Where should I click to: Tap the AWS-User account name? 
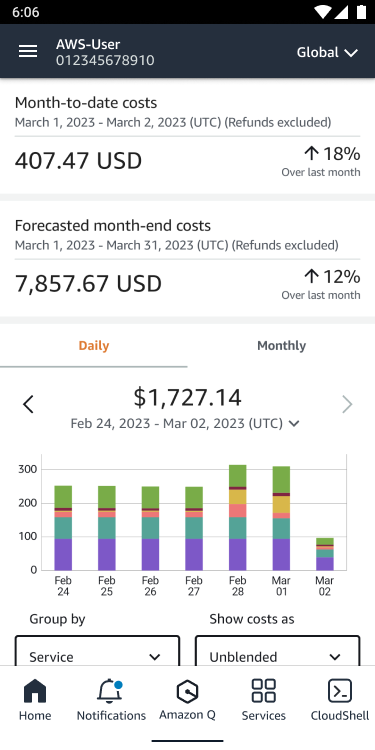point(88,44)
